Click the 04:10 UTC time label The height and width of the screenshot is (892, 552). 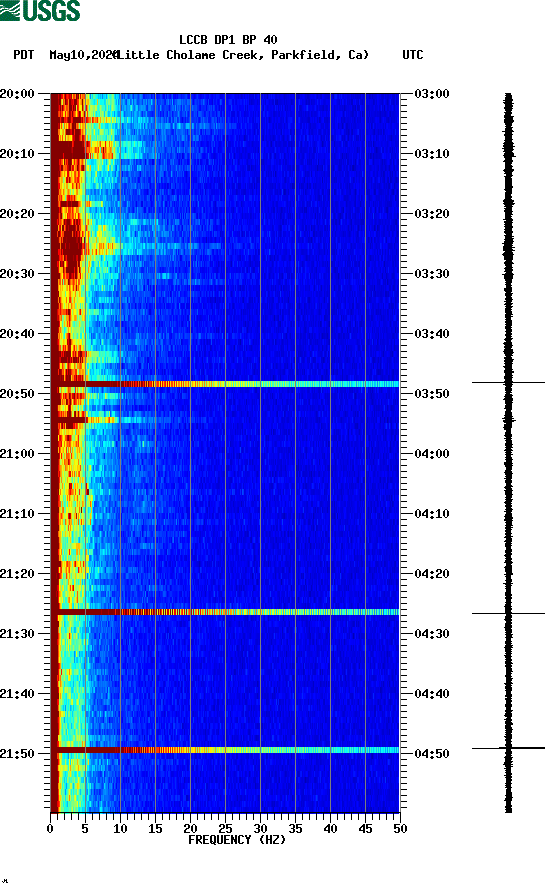(432, 514)
